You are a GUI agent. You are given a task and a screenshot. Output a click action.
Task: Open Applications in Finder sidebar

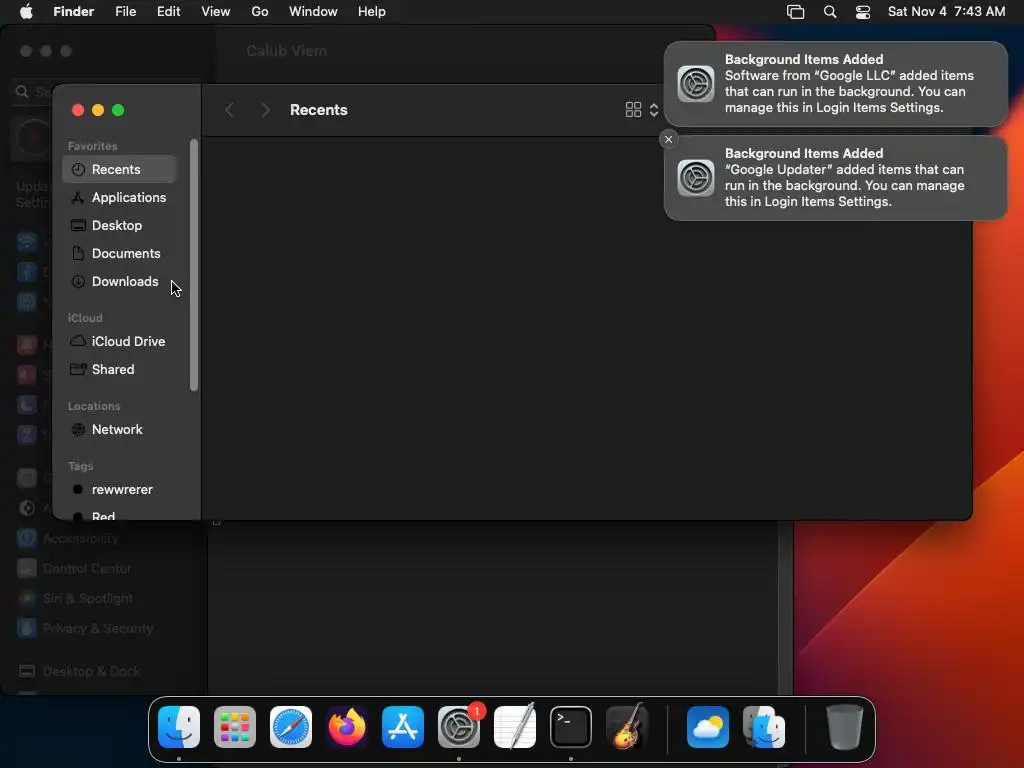[120, 197]
